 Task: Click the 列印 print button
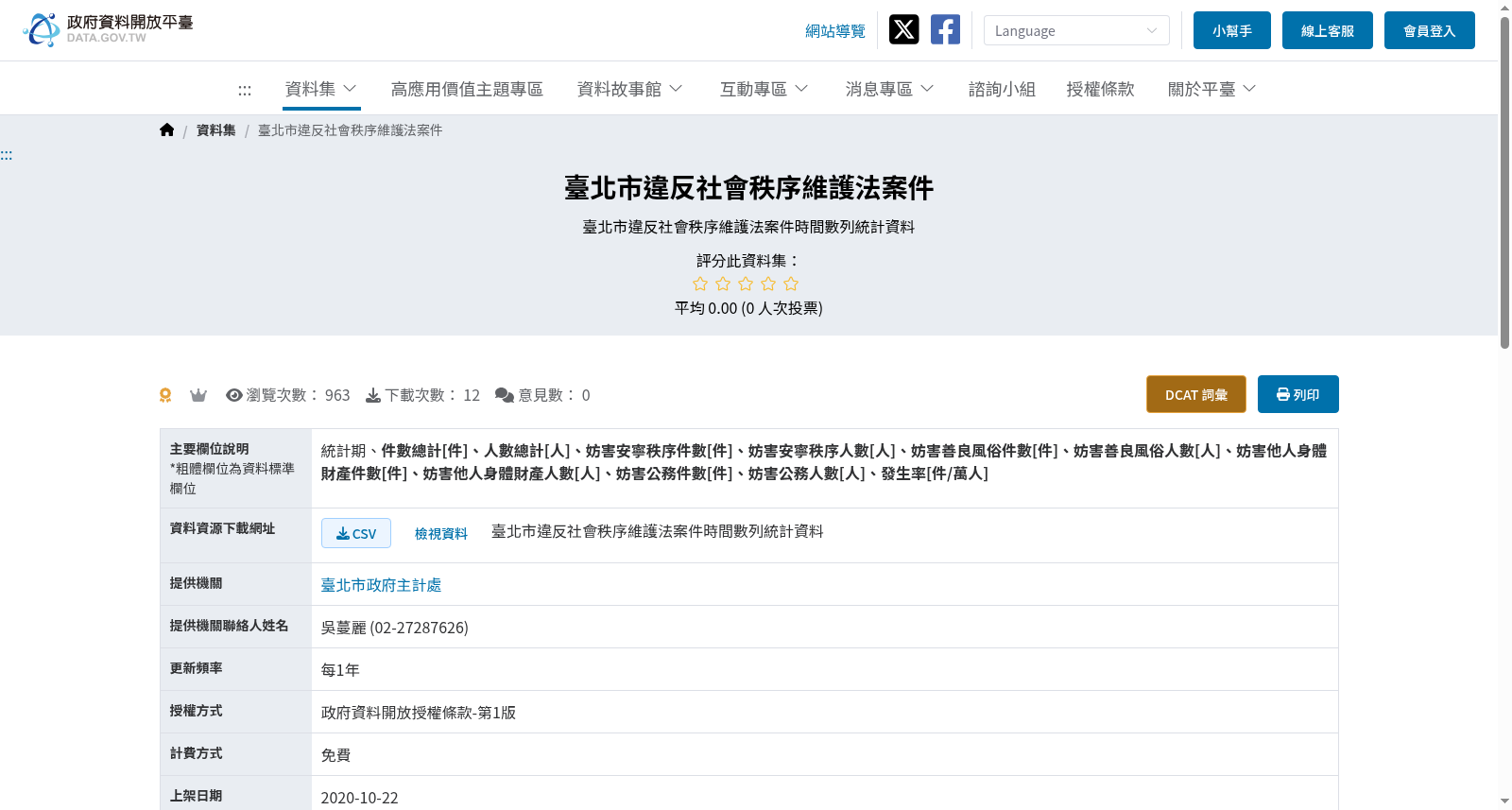[1298, 394]
